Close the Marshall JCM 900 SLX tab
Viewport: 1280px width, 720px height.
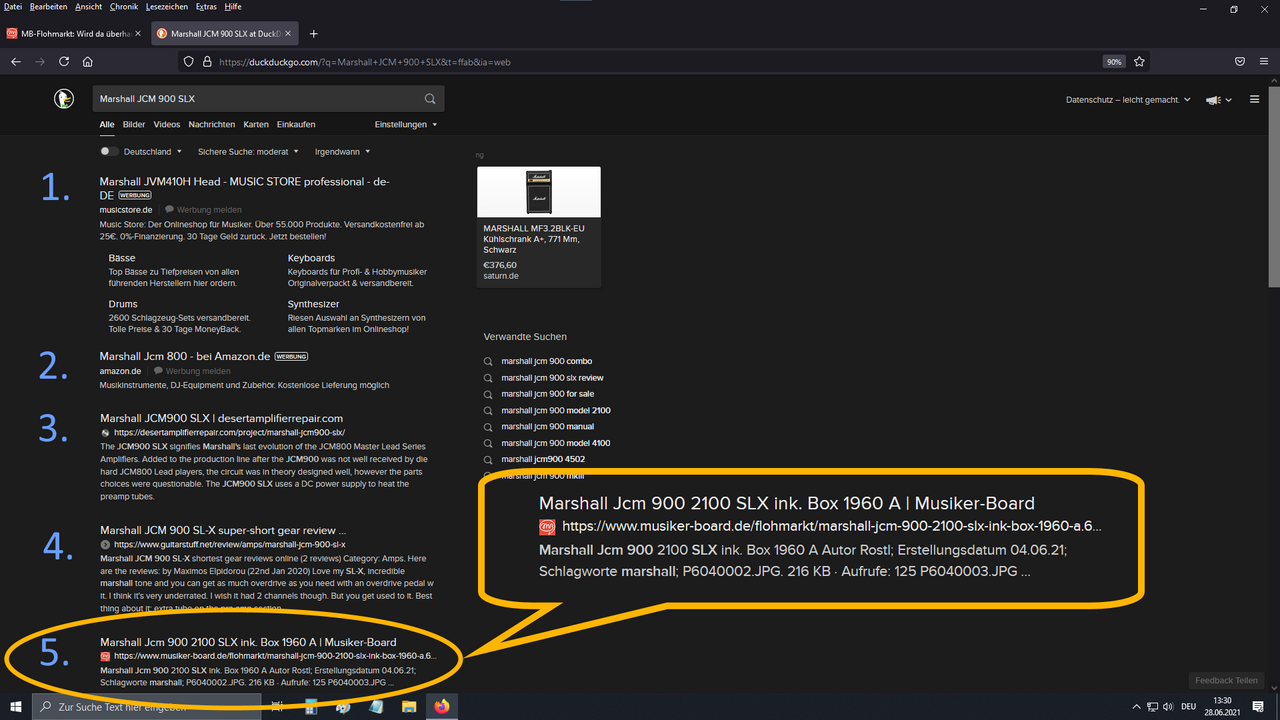pos(290,33)
